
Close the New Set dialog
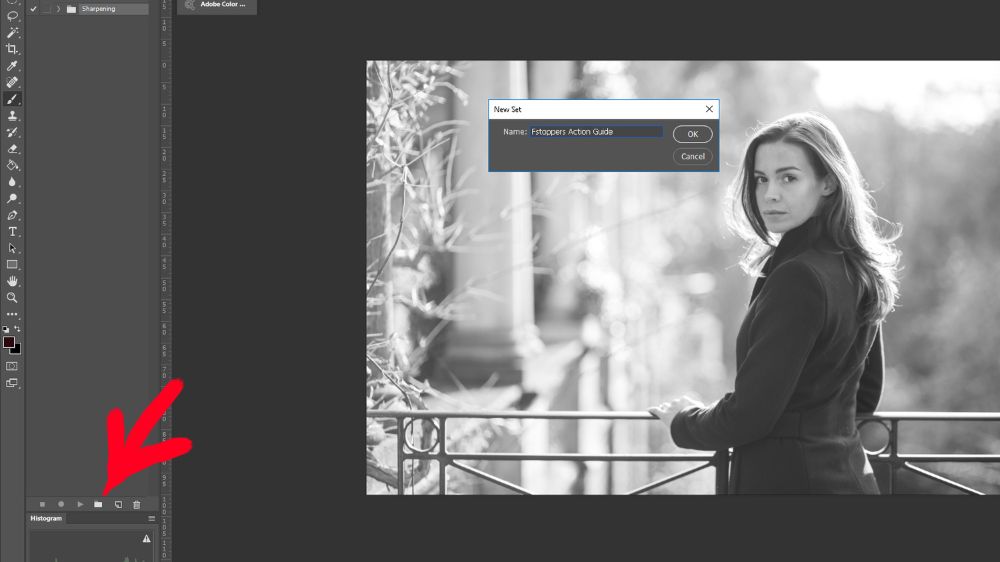point(709,109)
